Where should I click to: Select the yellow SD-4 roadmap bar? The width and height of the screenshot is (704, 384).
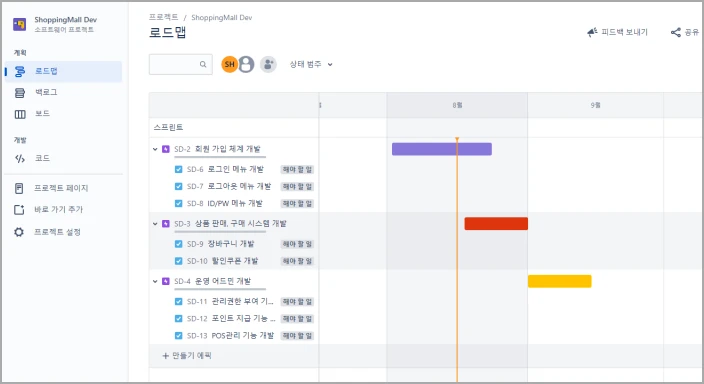tap(559, 281)
